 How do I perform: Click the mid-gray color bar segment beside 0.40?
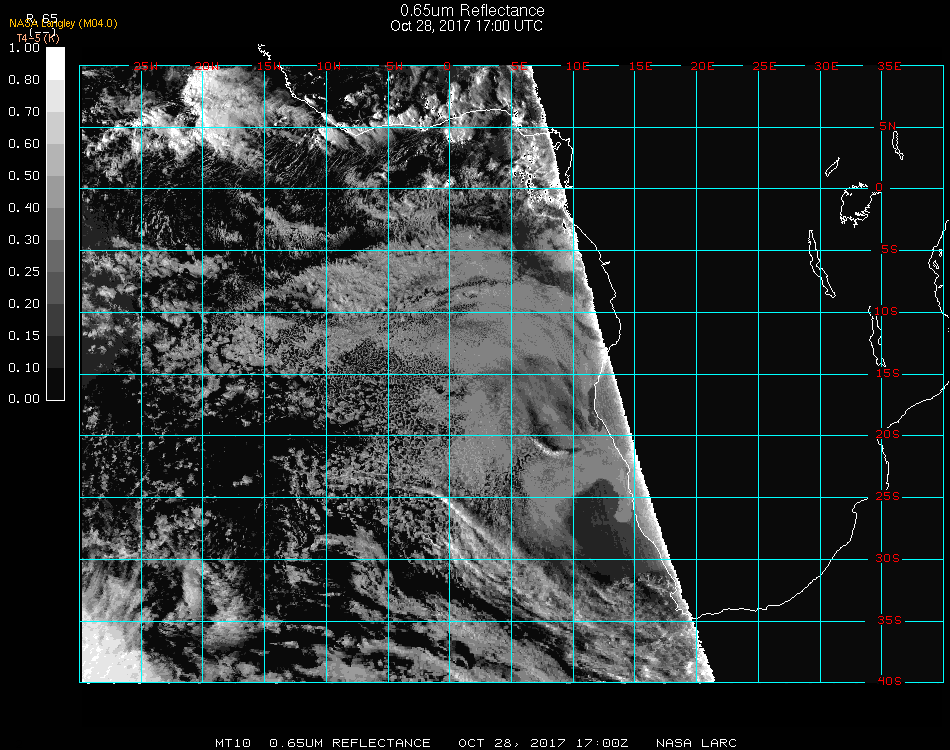[x=55, y=224]
